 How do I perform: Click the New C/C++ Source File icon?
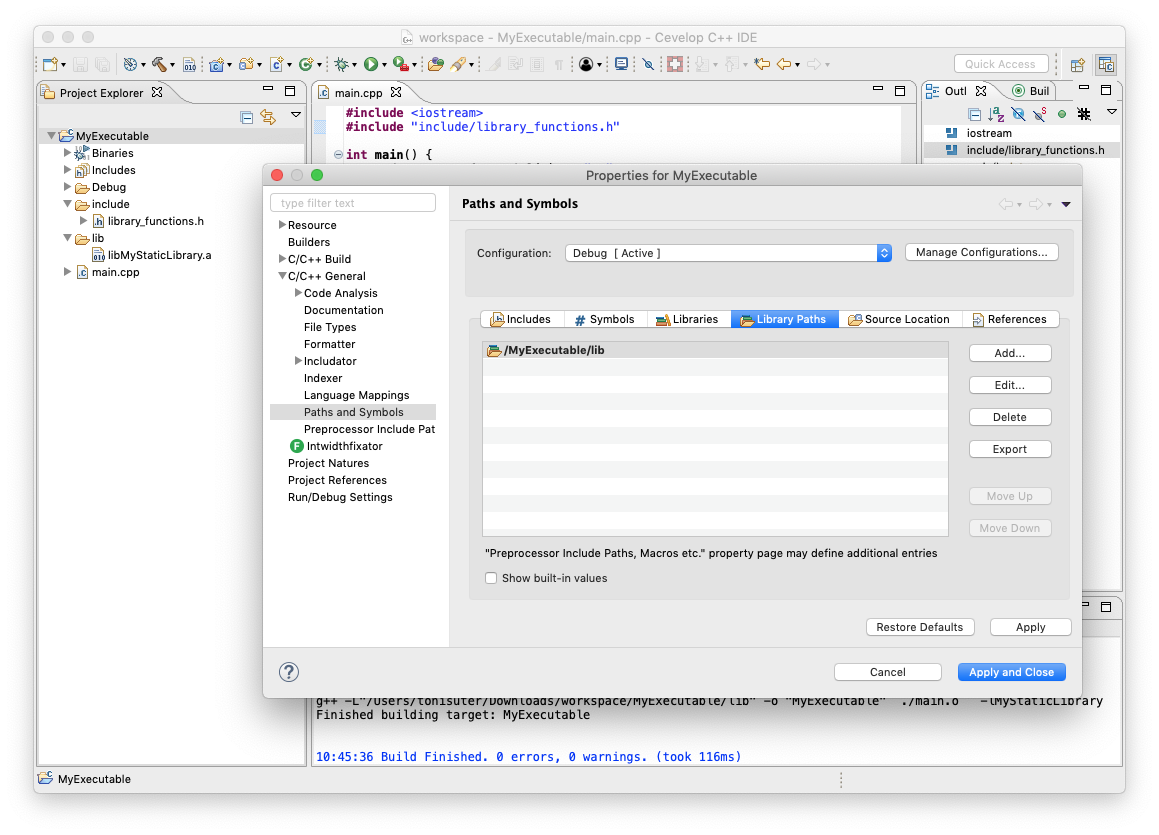[276, 64]
